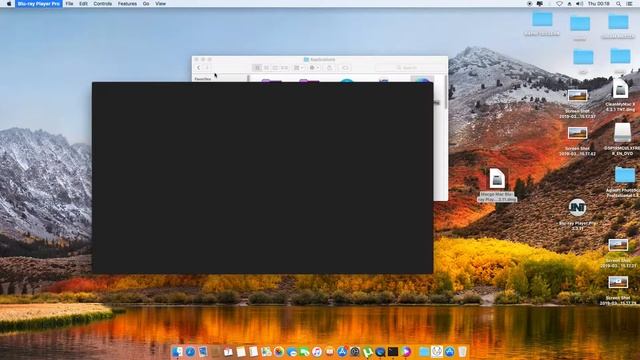Open the File menu
Viewport: 640px width, 360px height.
point(69,4)
